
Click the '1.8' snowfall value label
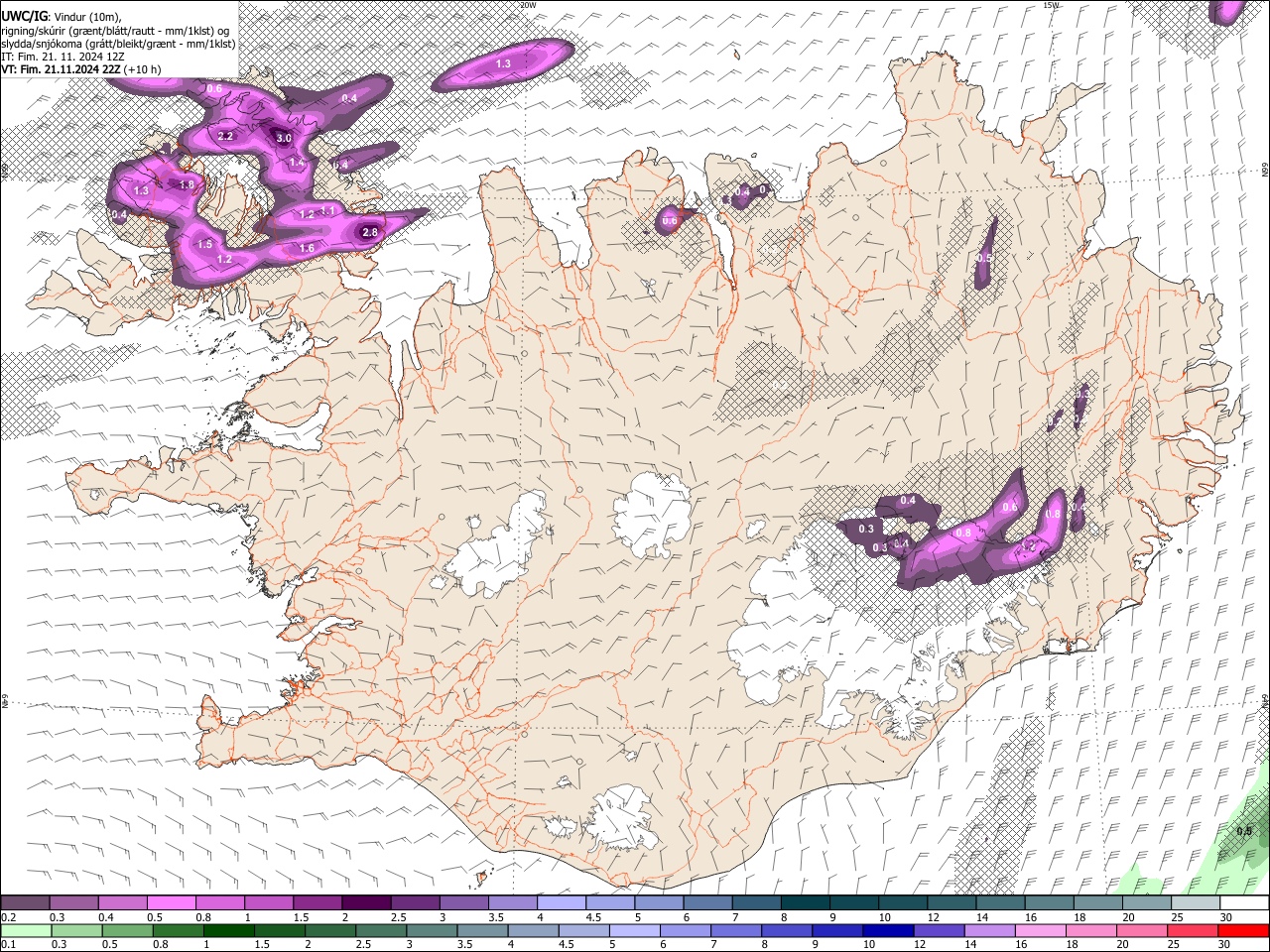(x=186, y=184)
